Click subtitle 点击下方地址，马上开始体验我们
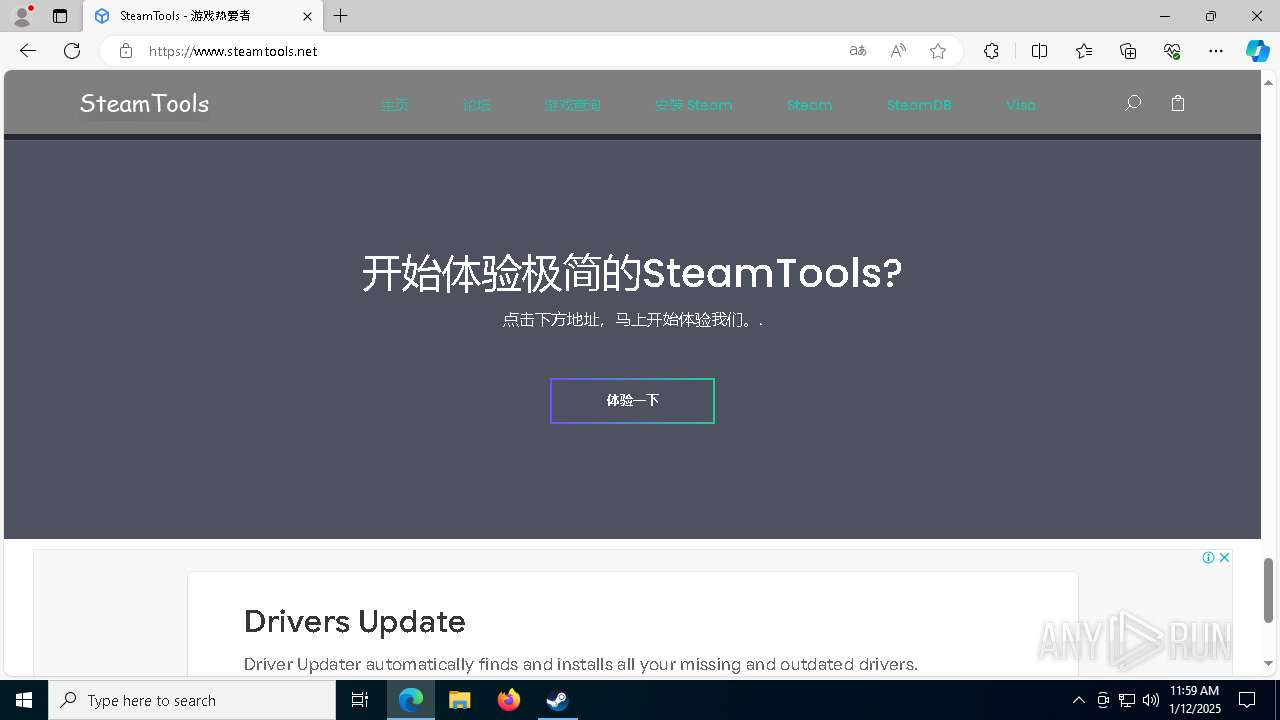The width and height of the screenshot is (1280, 720). tap(632, 320)
